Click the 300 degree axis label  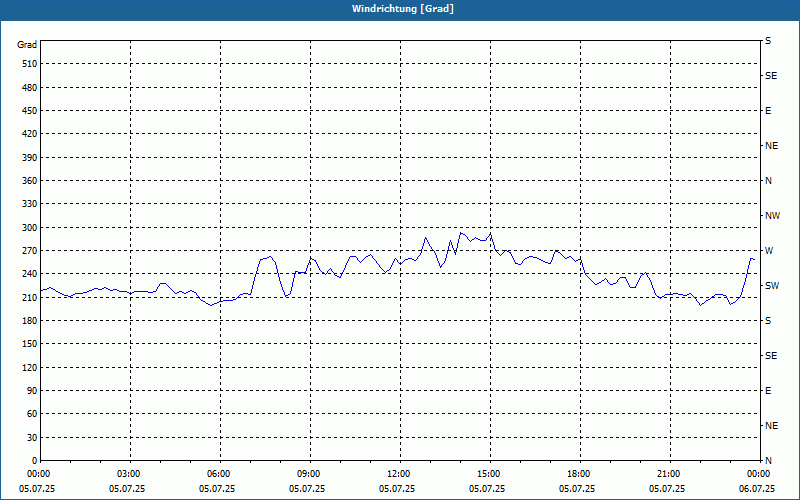[30, 227]
